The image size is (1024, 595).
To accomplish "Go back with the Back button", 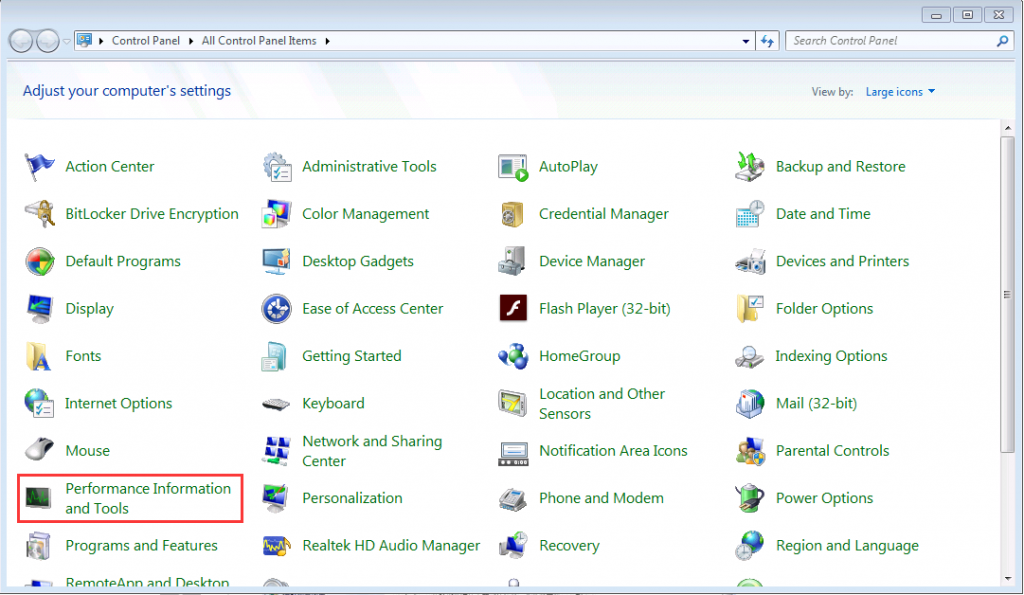I will pos(21,41).
